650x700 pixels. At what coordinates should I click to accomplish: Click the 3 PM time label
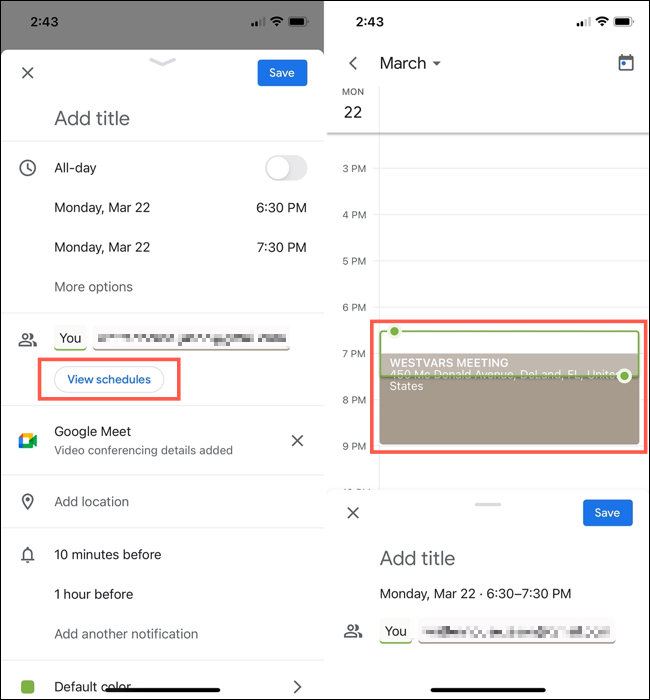pos(354,169)
